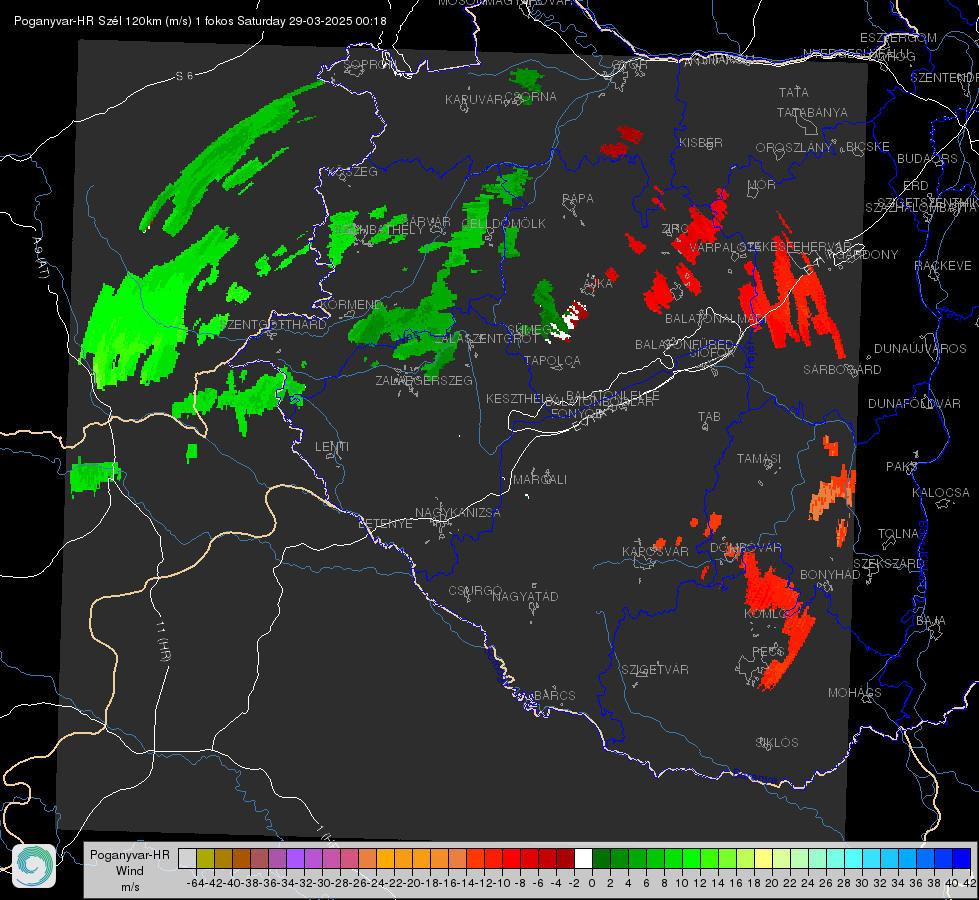
Task: Select the ZALAEGERSZEG city label
Action: click(x=424, y=380)
